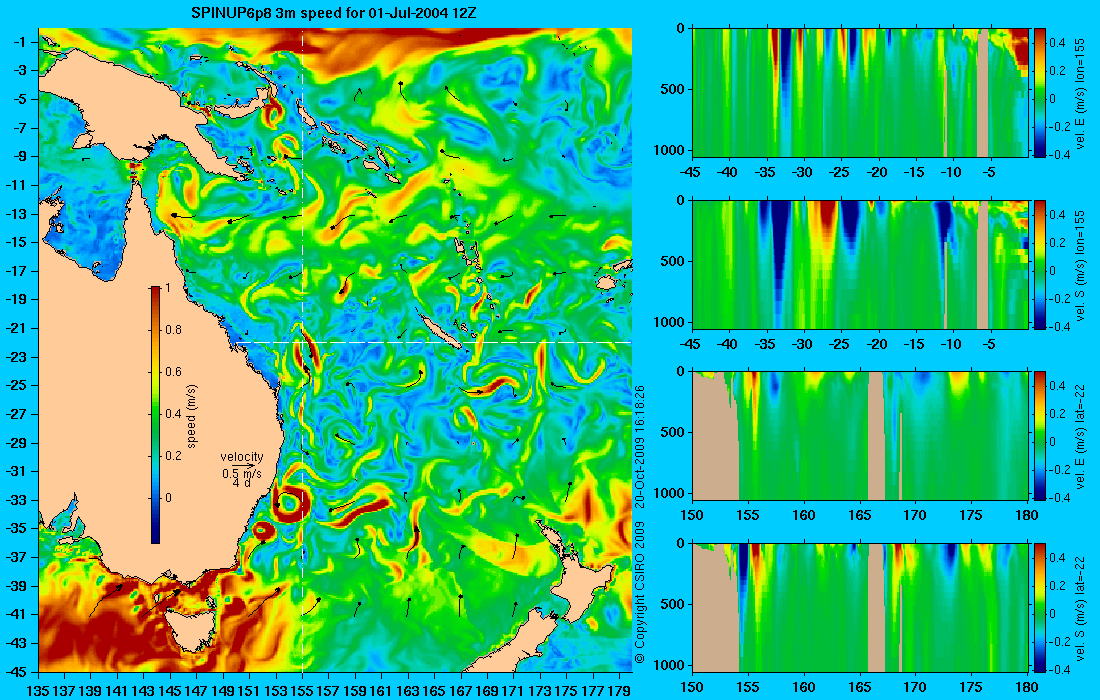Click the "vel. S (m/s) lon=155" panel label
This screenshot has width=1100, height=700.
coord(1080,264)
